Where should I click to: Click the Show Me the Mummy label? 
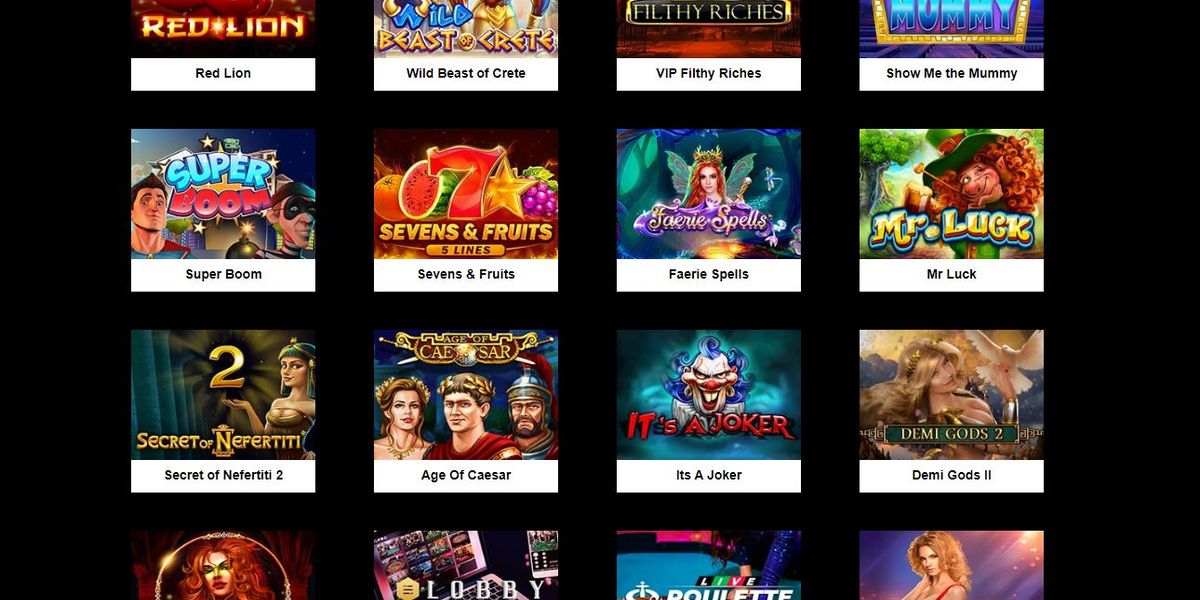tap(951, 73)
